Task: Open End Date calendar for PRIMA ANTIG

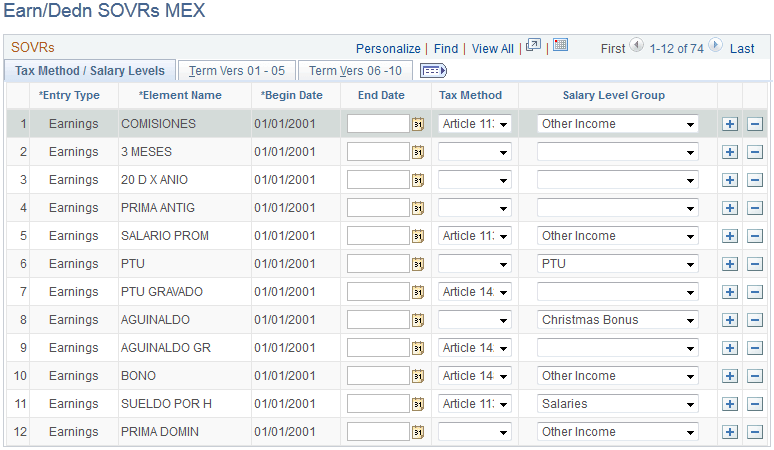Action: [x=418, y=208]
